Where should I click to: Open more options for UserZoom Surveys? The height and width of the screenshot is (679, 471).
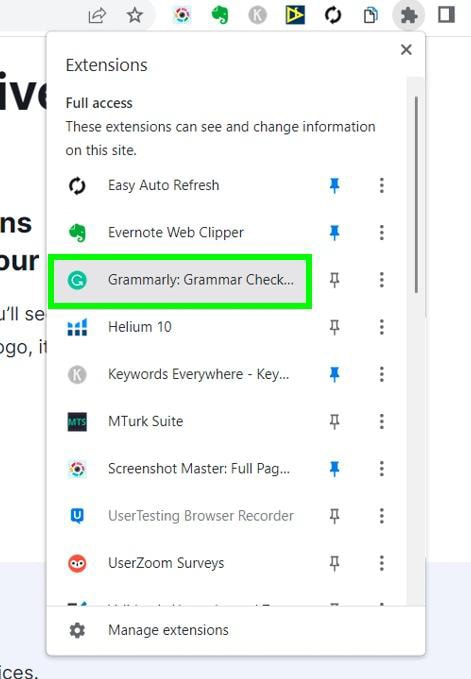pyautogui.click(x=381, y=563)
